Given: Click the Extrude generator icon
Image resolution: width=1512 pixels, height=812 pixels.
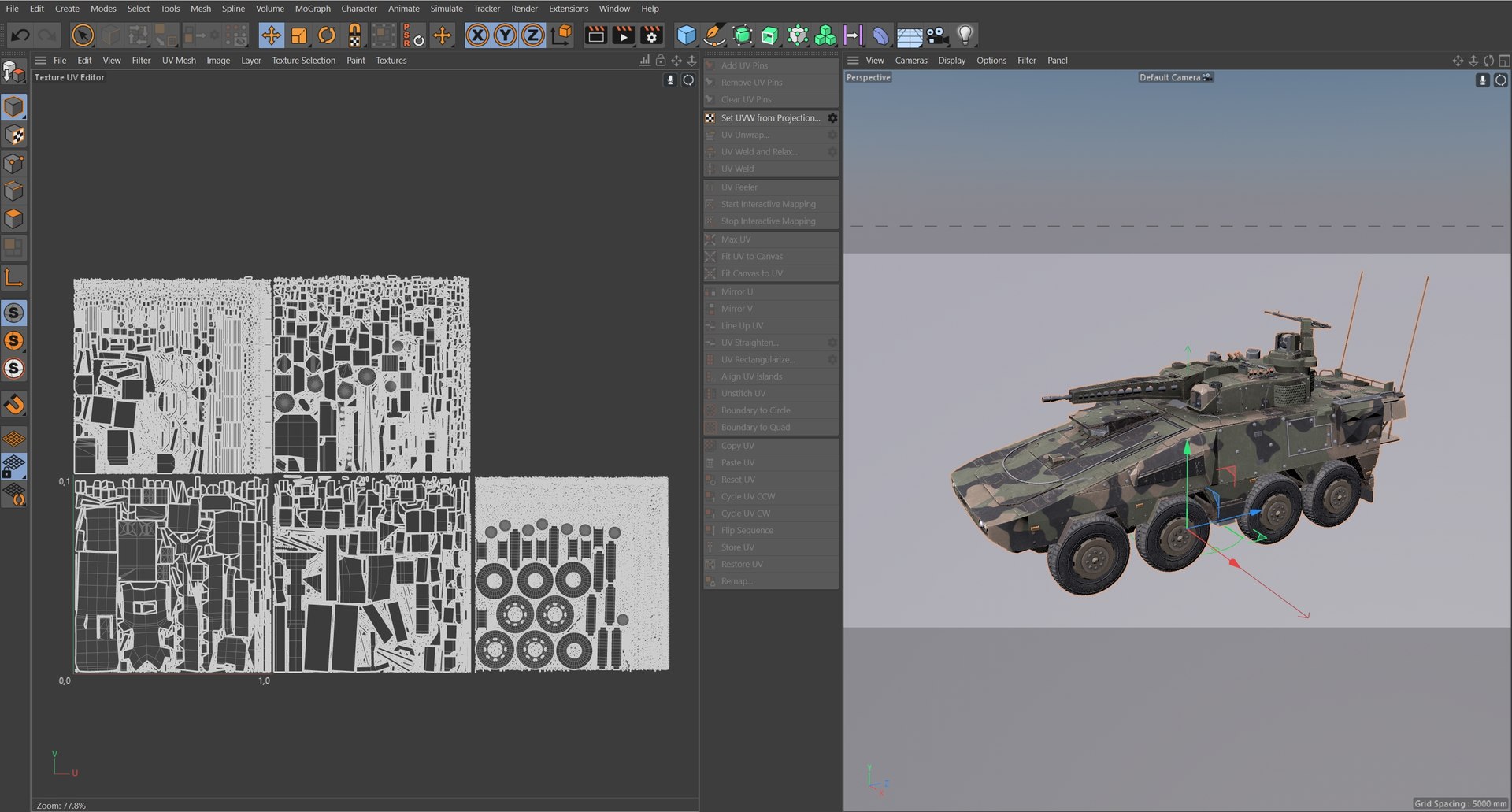Looking at the screenshot, I should pos(769,35).
